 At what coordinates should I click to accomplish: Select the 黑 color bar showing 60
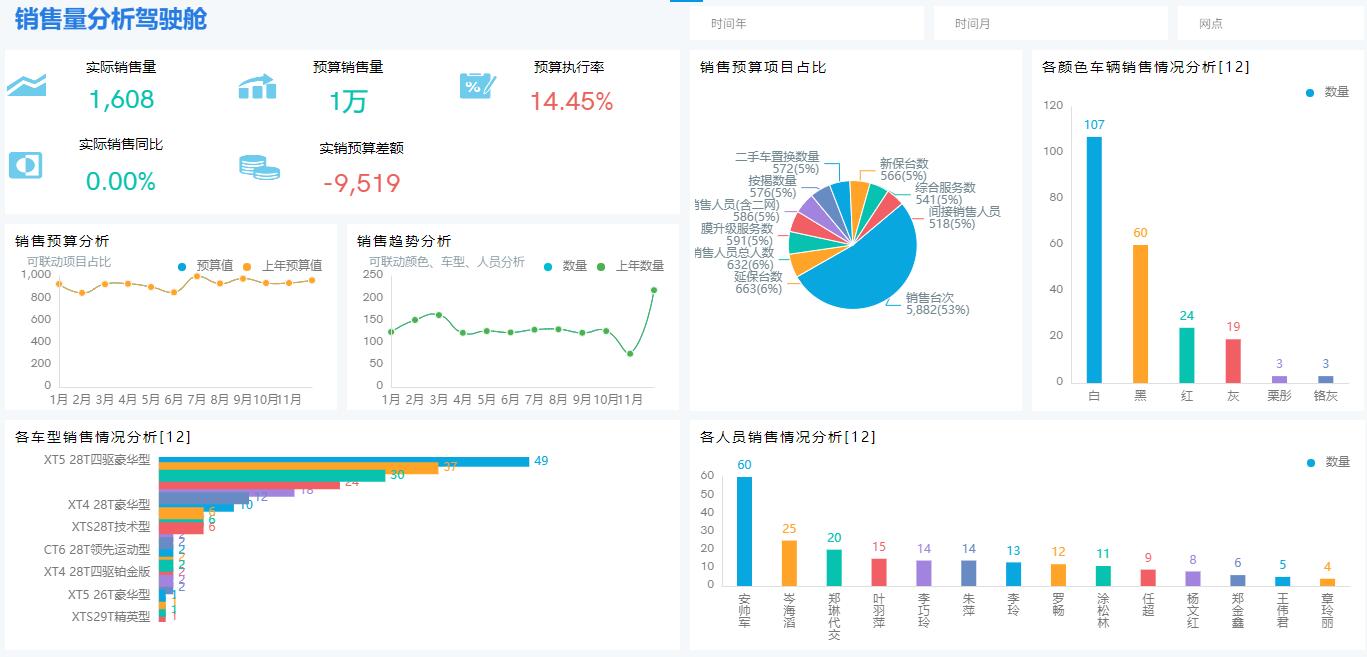point(1140,313)
